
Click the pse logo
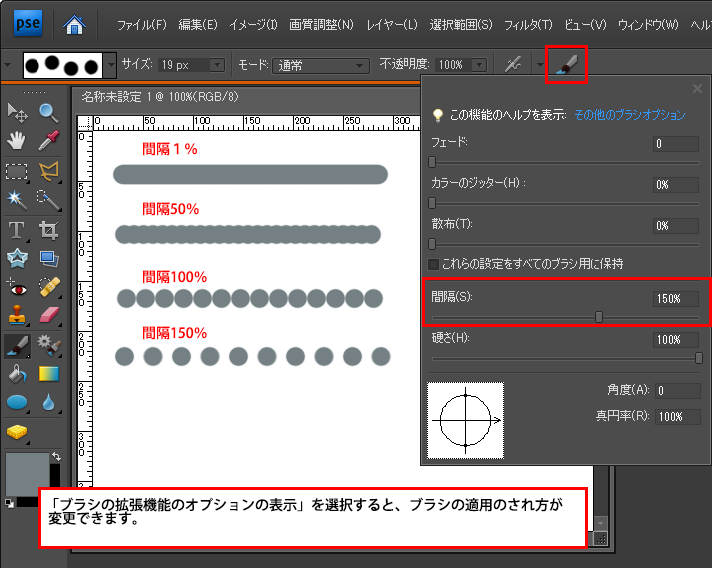pos(28,24)
